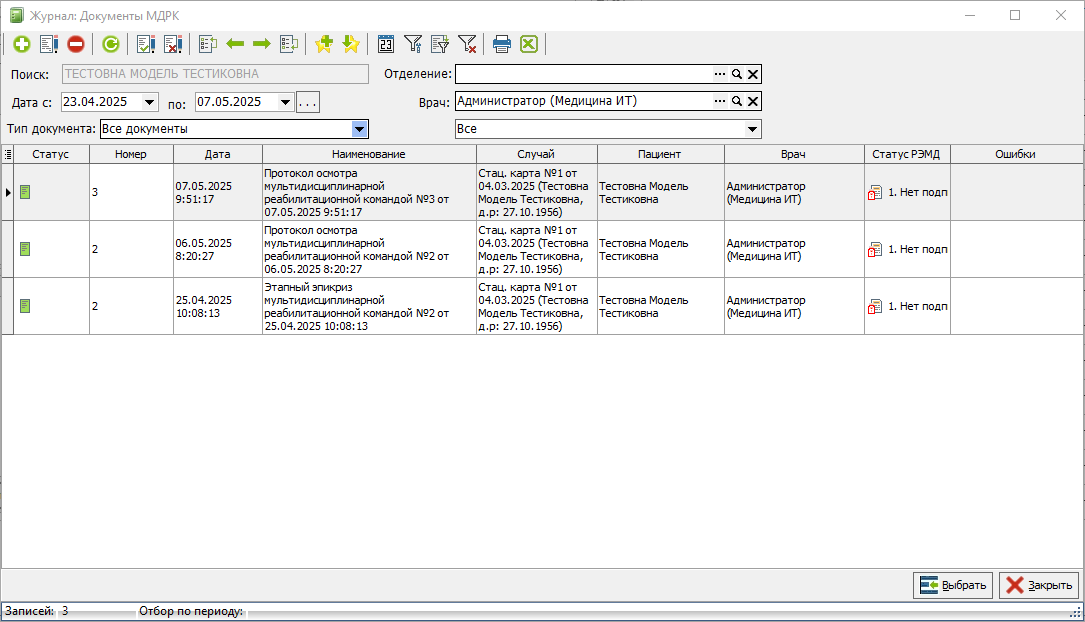Sort by the Дата column header

pyautogui.click(x=217, y=154)
